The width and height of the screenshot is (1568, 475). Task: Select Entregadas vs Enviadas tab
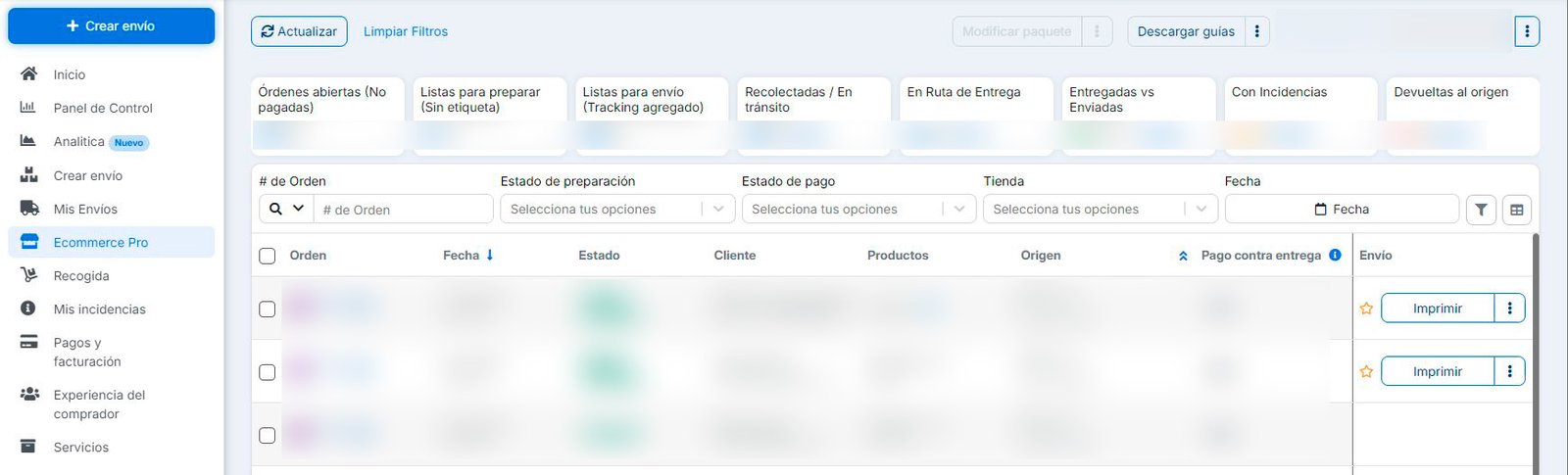[1139, 116]
